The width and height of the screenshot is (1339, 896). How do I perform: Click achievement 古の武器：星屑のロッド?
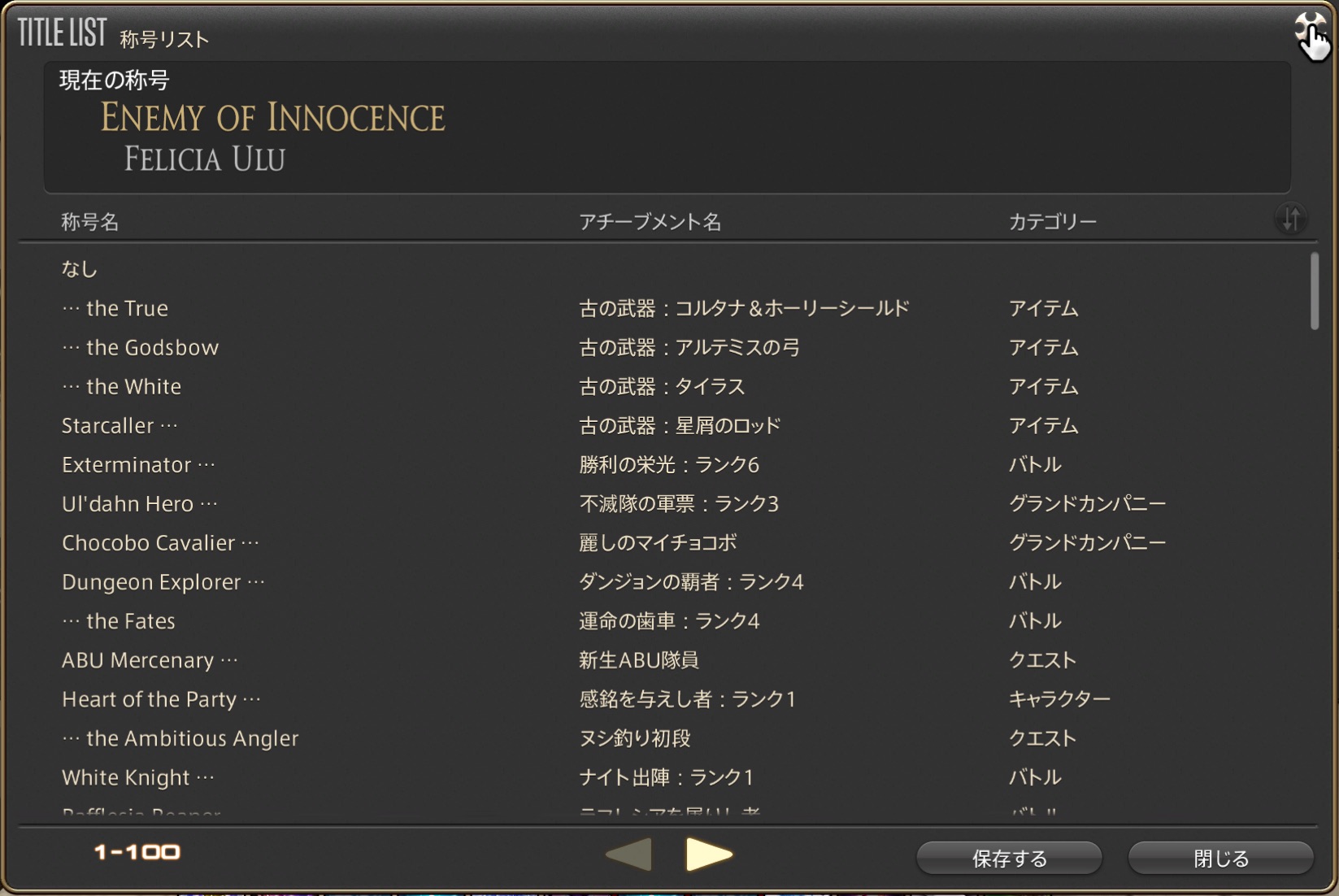coord(680,425)
